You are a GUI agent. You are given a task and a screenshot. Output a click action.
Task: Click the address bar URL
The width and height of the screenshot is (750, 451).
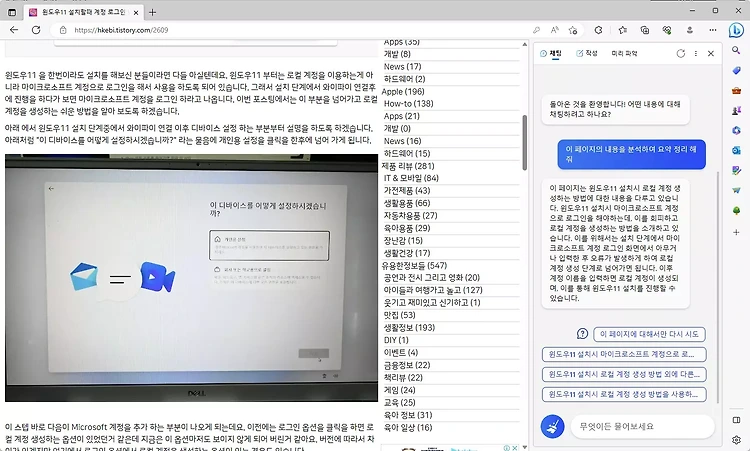(x=121, y=30)
